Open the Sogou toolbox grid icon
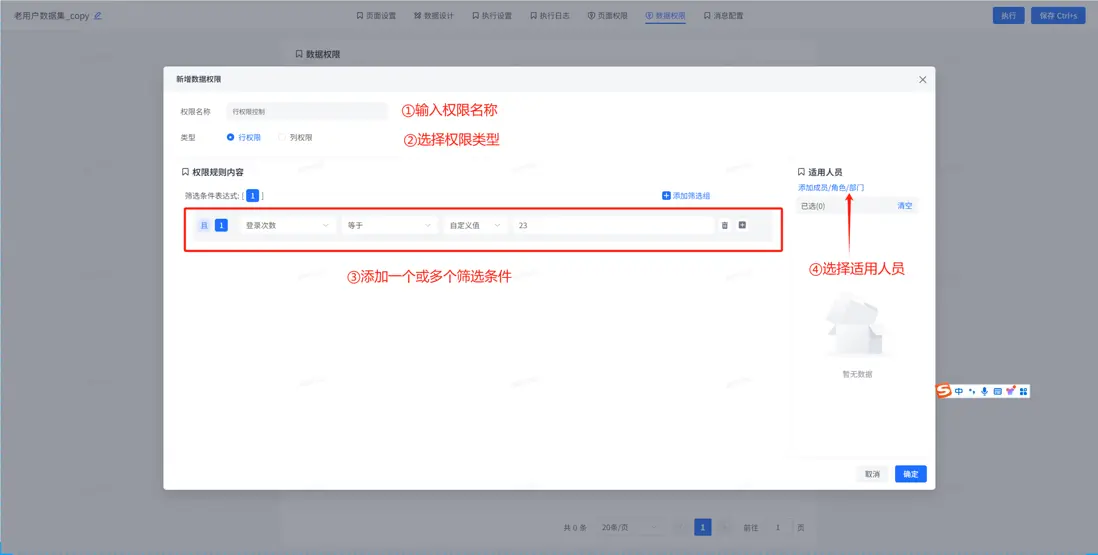The image size is (1098, 555). [x=1023, y=391]
